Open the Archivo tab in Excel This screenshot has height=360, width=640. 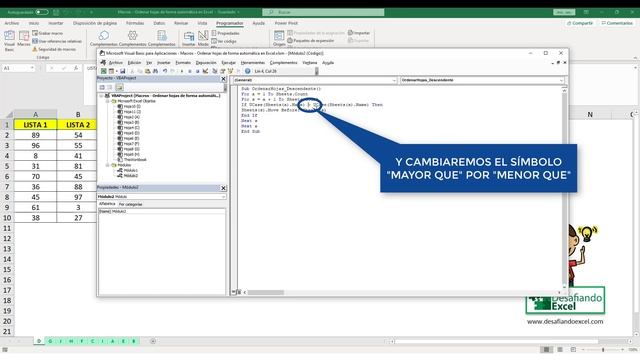coord(11,23)
